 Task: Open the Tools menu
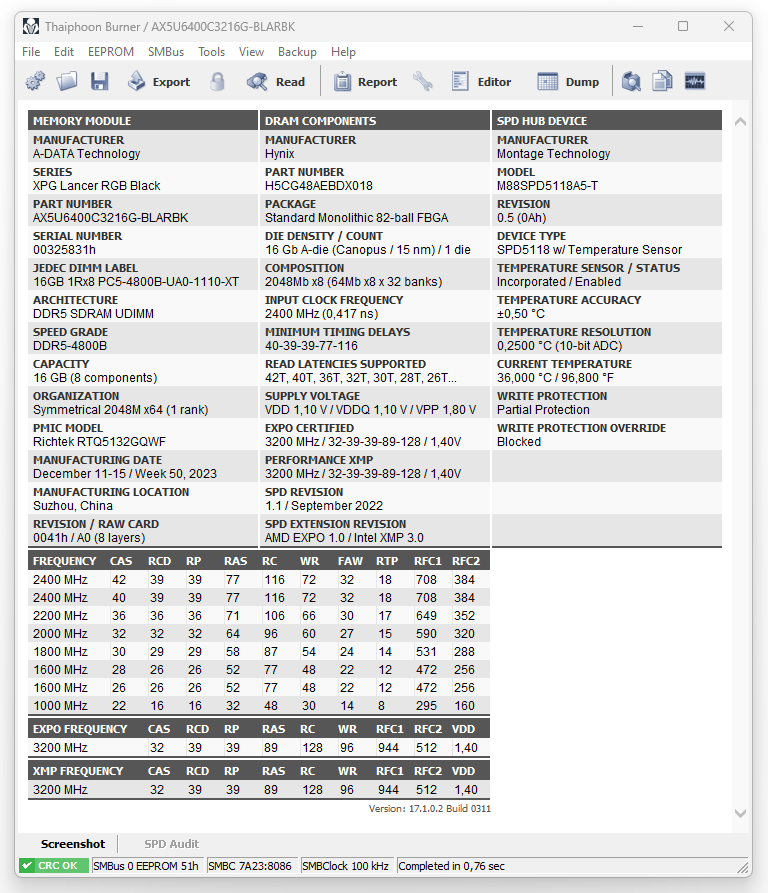(211, 52)
